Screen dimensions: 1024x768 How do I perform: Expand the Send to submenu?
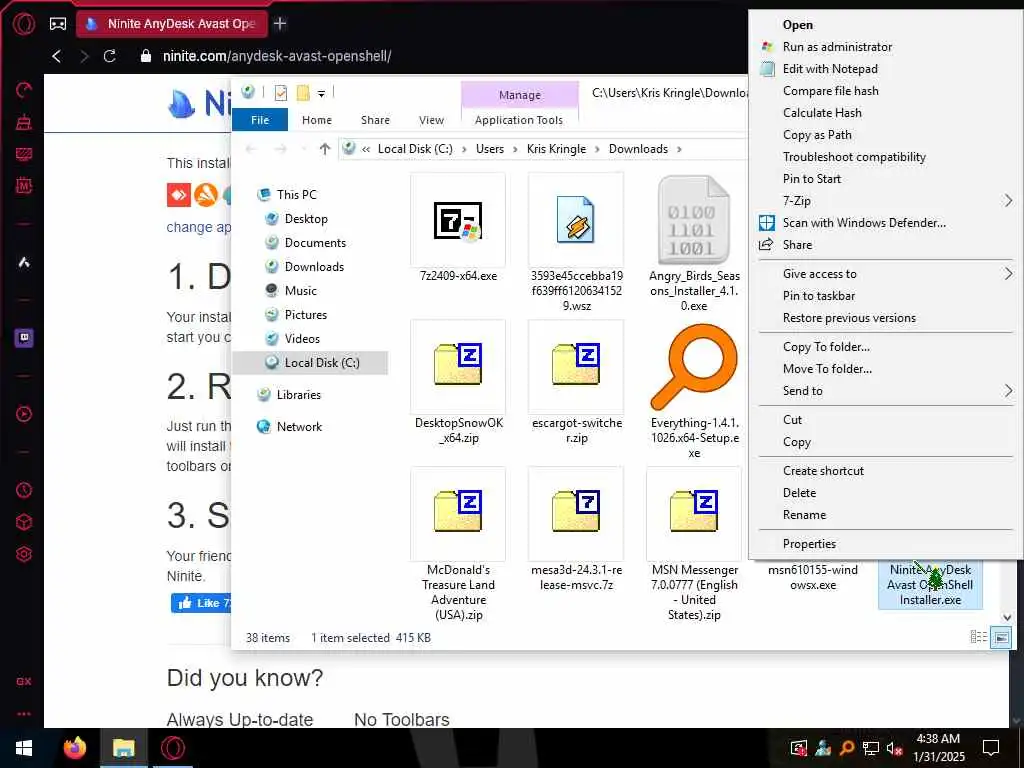coord(1008,391)
